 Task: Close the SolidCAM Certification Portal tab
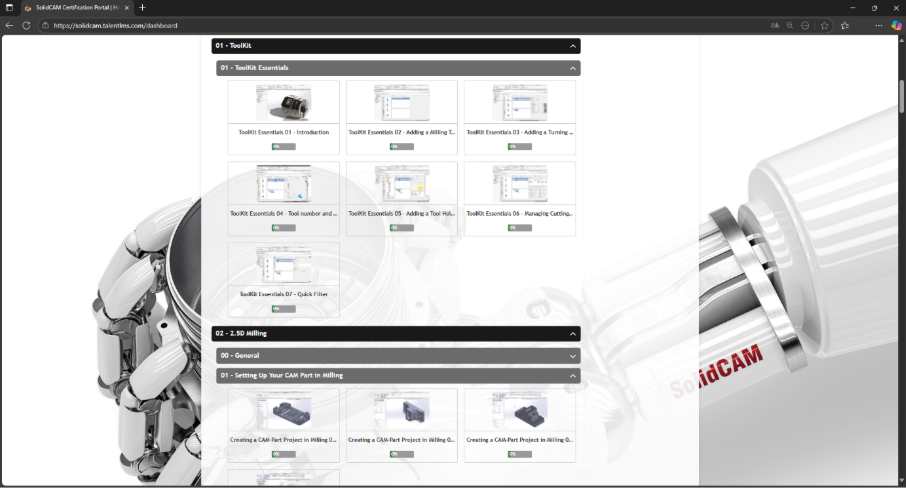126,7
